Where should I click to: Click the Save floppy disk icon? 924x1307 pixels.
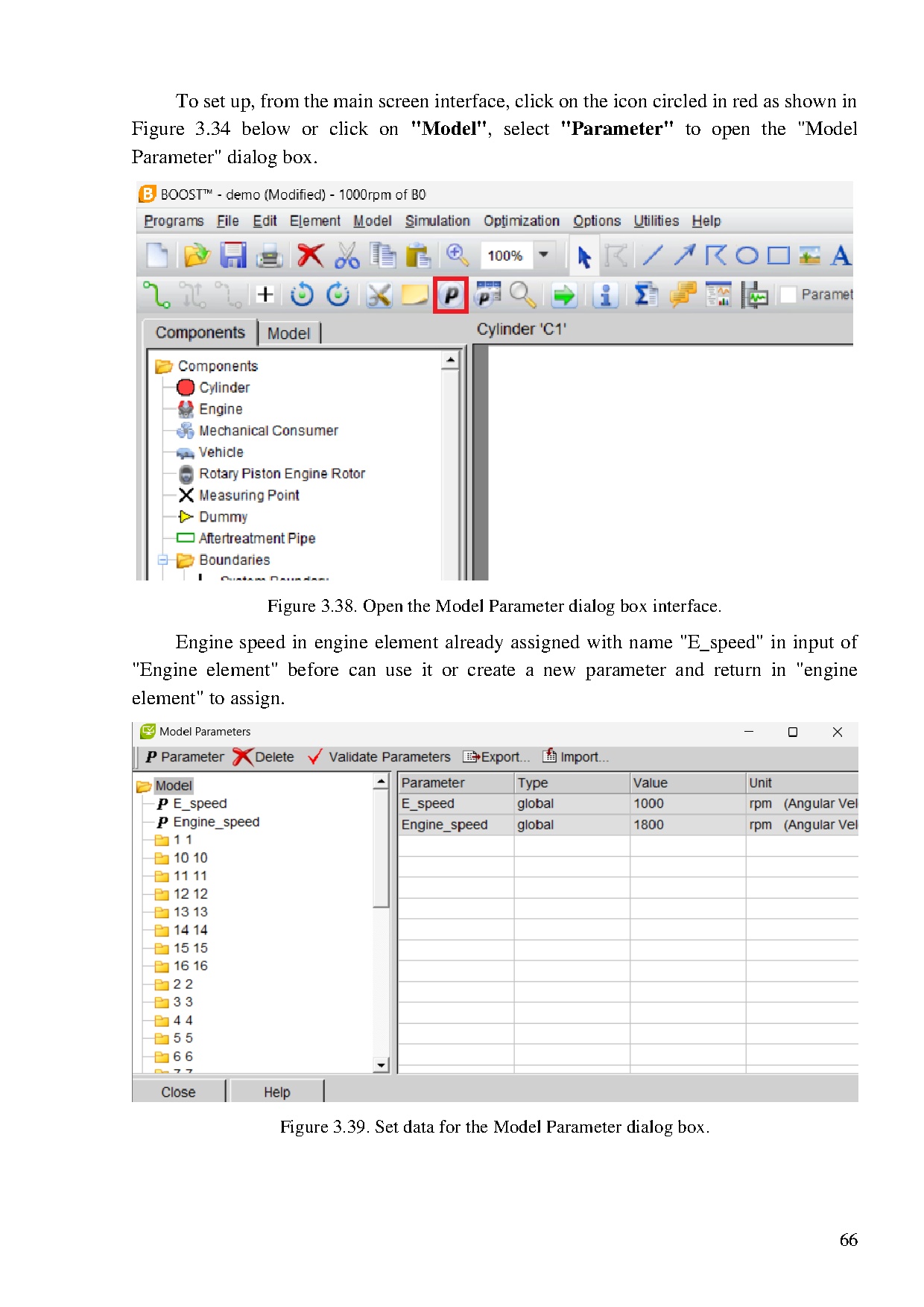(232, 256)
